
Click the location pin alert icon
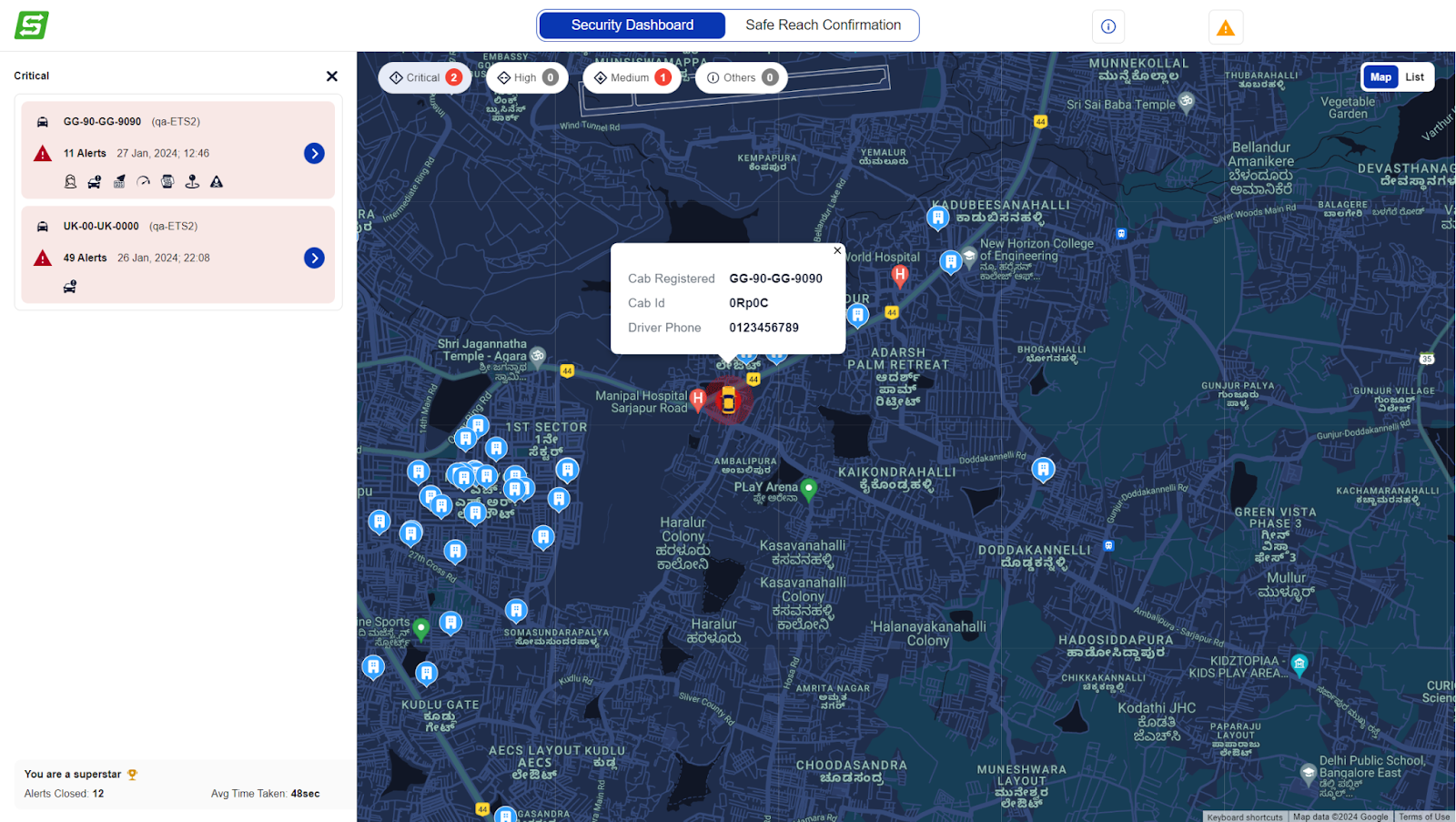(x=192, y=182)
